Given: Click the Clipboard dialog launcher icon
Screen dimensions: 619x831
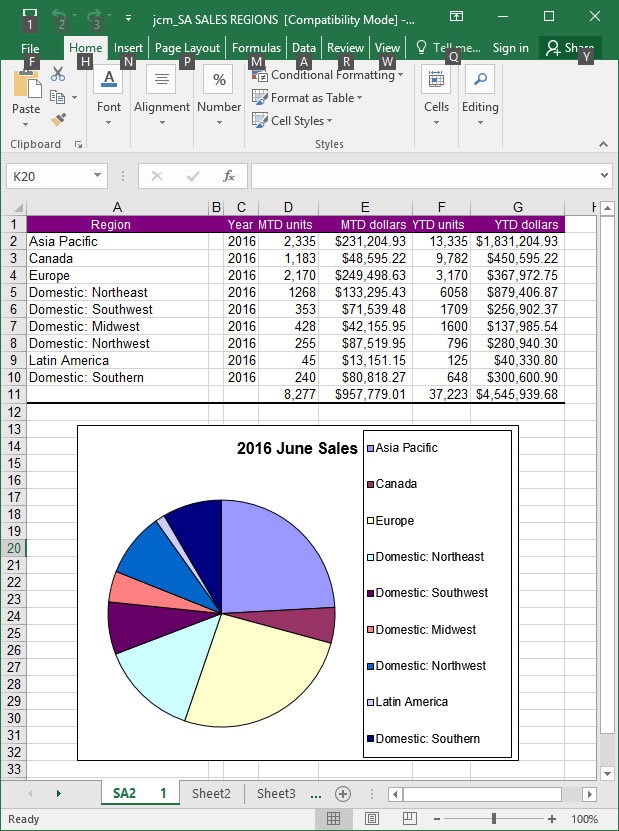Looking at the screenshot, I should point(78,144).
